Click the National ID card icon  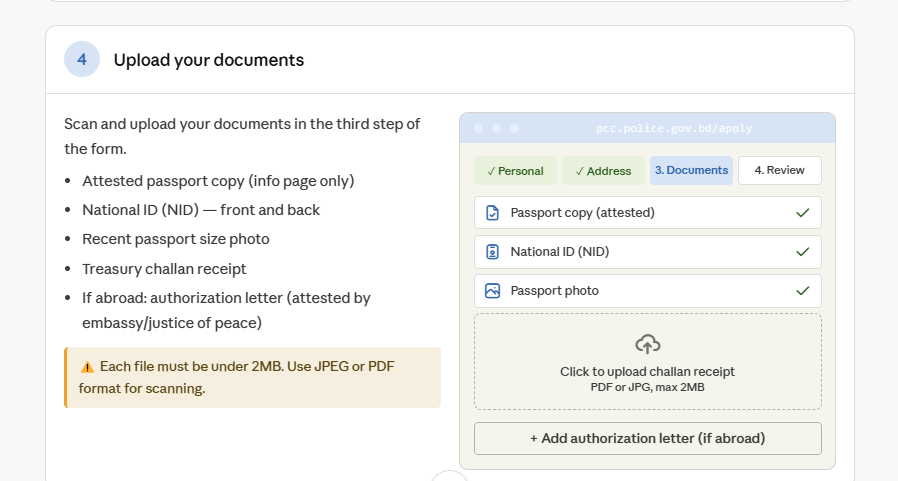(493, 252)
